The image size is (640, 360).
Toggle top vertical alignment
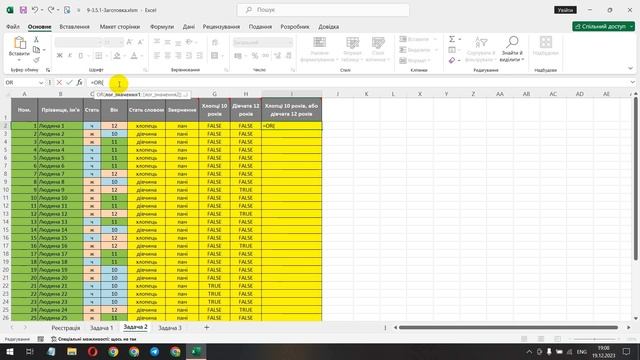157,42
